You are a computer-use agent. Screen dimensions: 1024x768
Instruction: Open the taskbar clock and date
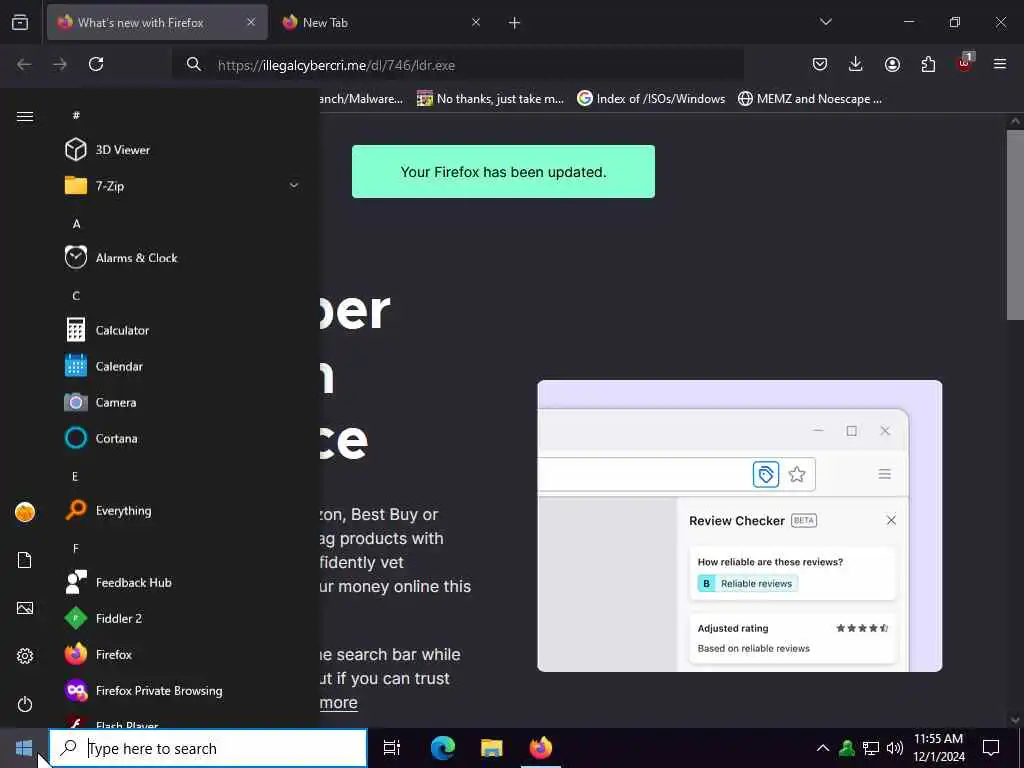(938, 748)
